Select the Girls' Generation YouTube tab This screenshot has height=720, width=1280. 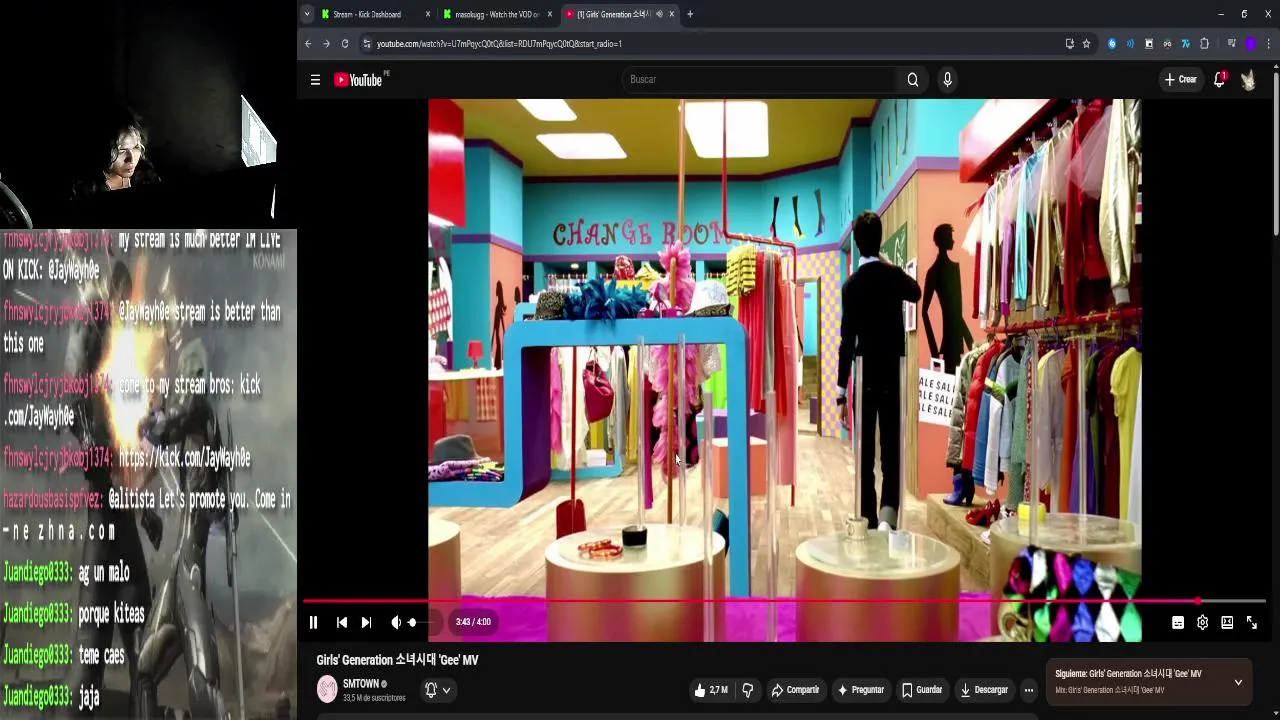tap(612, 14)
